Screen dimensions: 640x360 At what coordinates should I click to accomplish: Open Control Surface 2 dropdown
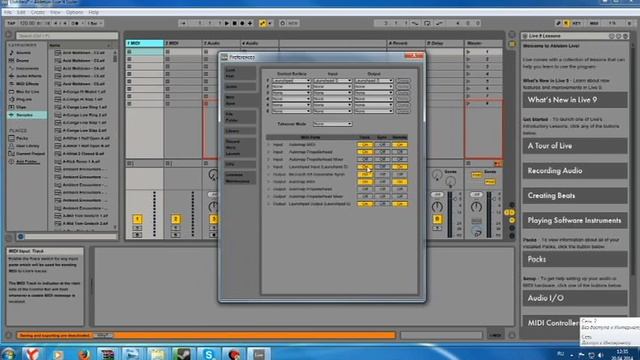tap(291, 87)
